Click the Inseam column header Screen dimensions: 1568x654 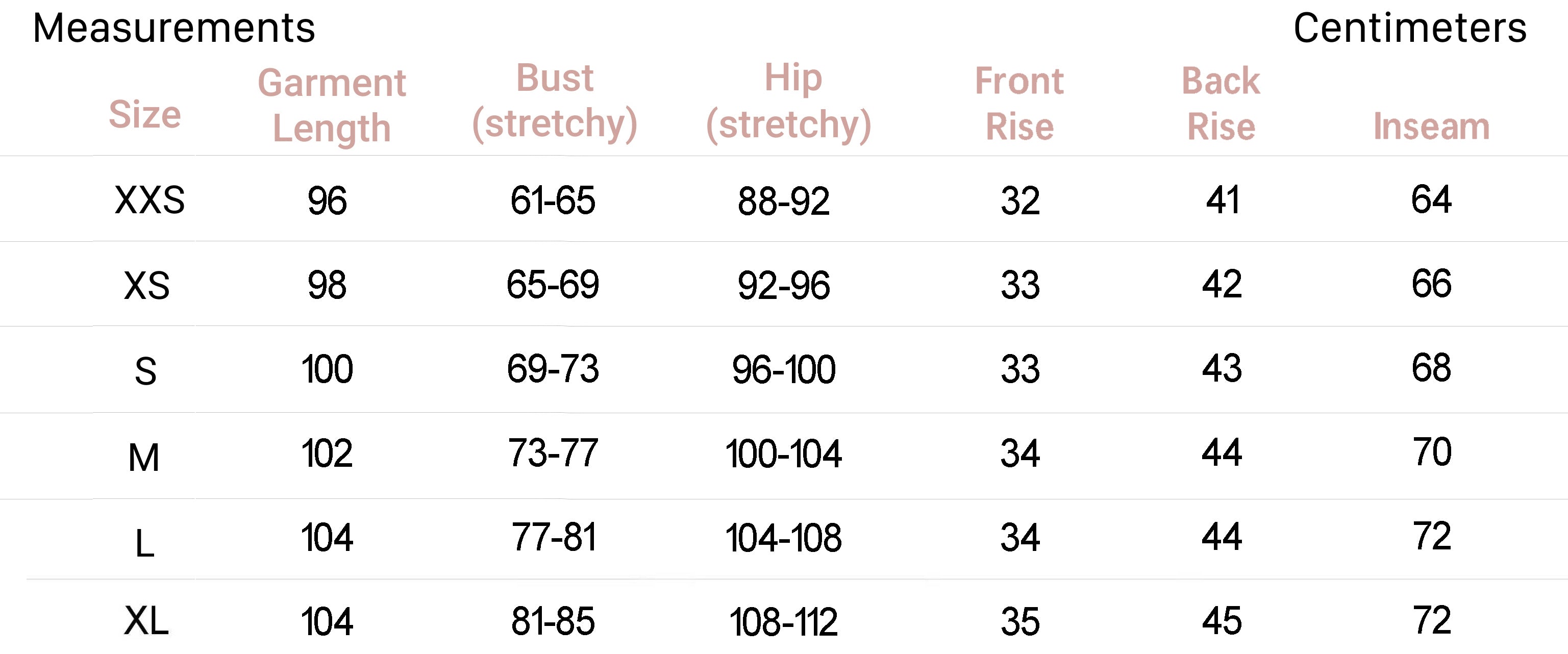pyautogui.click(x=1431, y=127)
